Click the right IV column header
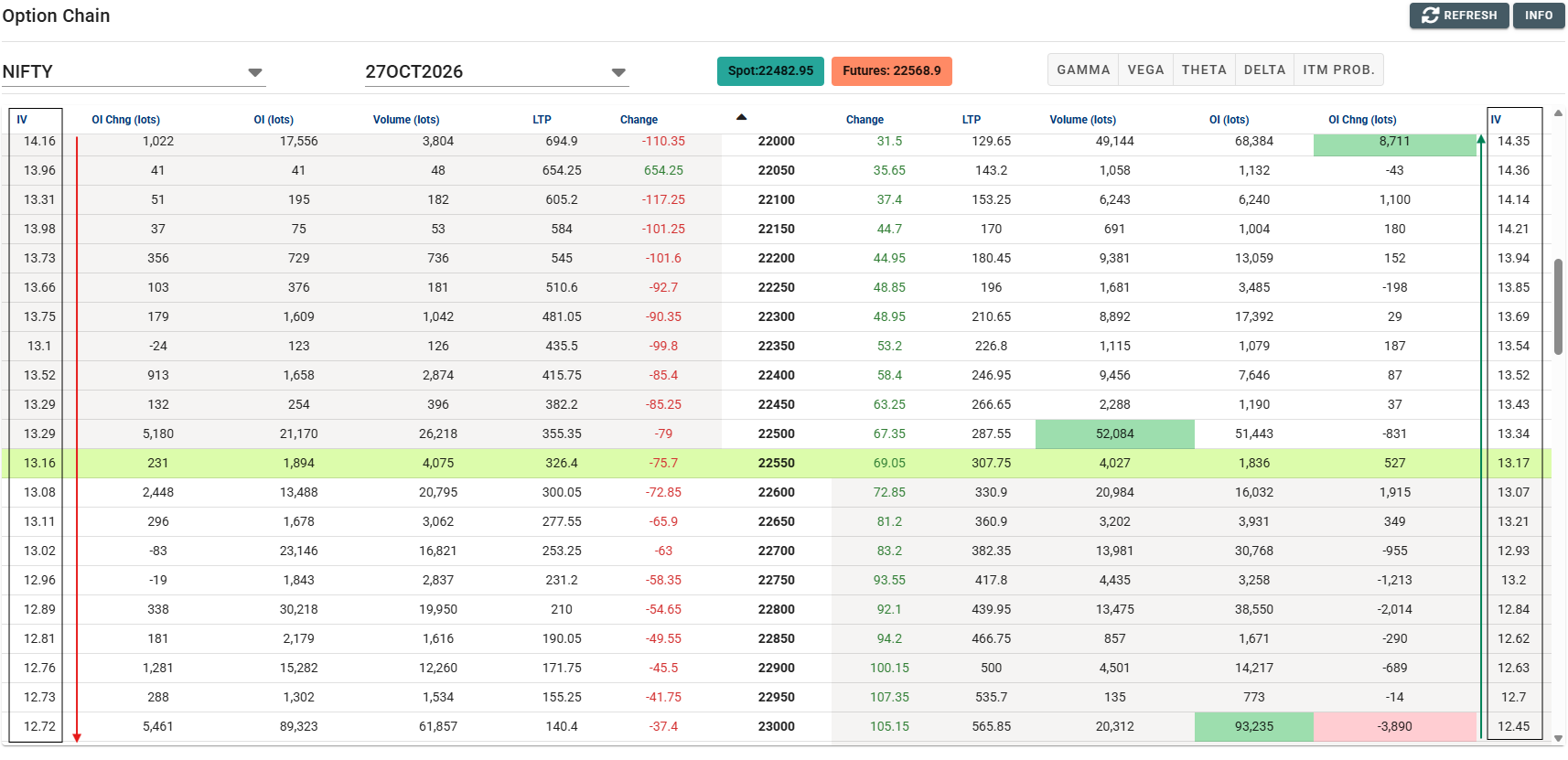Viewport: 1568px width, 760px height. [x=1496, y=120]
